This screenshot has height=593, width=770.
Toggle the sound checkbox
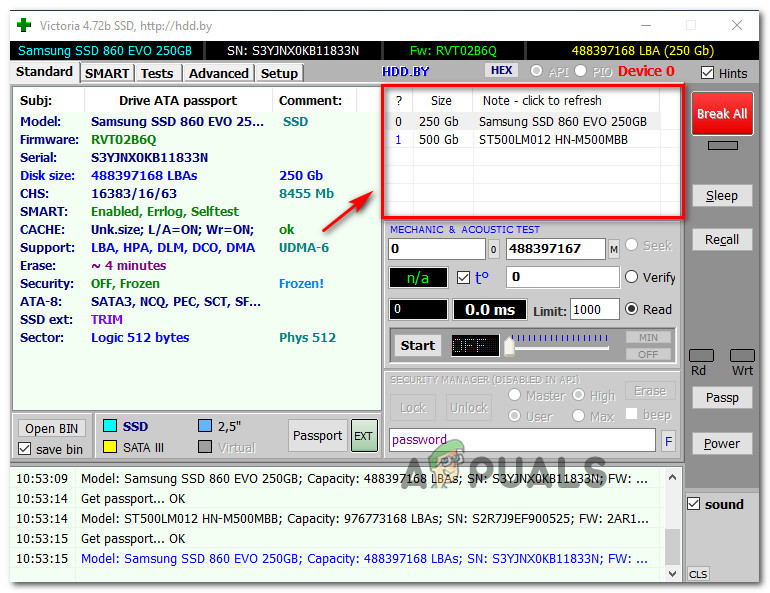click(693, 504)
